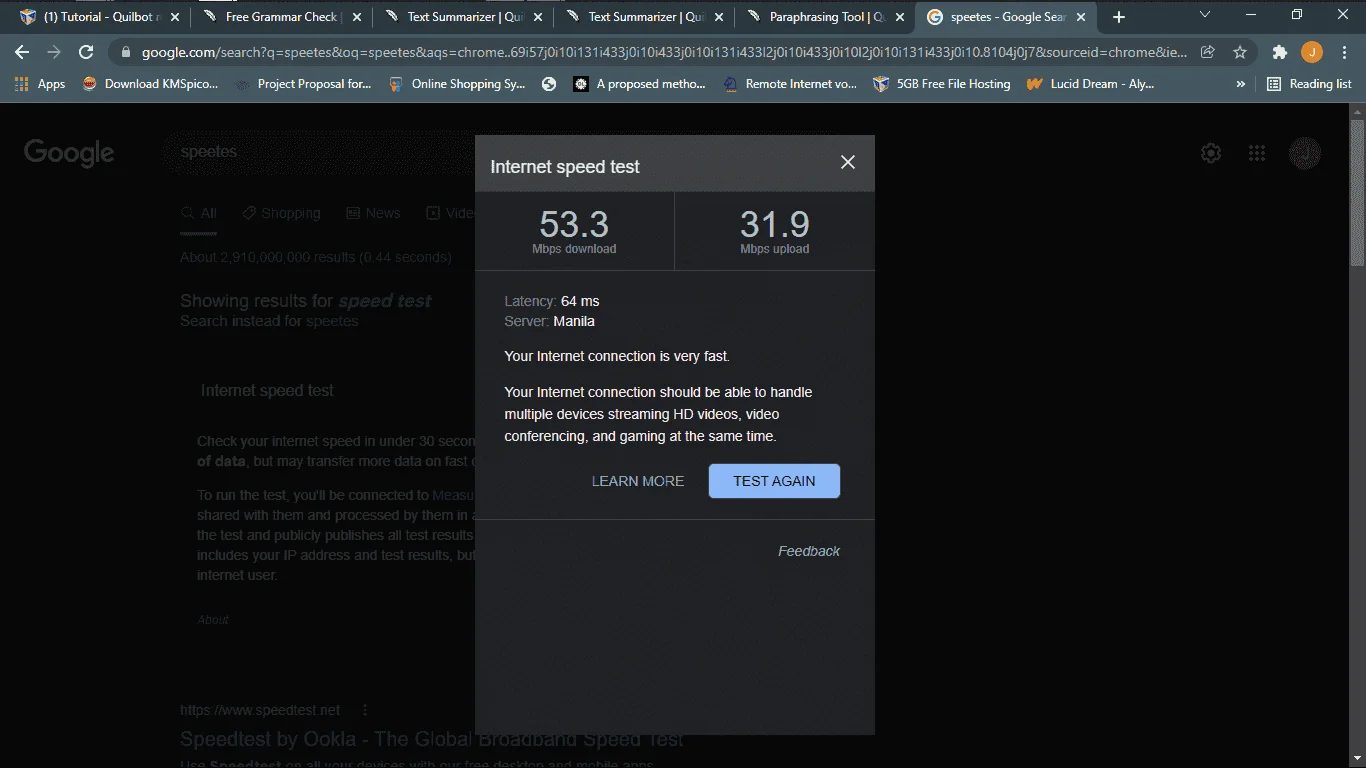Open the Apps bookmarks shortcut
This screenshot has height=768, width=1366.
pyautogui.click(x=40, y=84)
